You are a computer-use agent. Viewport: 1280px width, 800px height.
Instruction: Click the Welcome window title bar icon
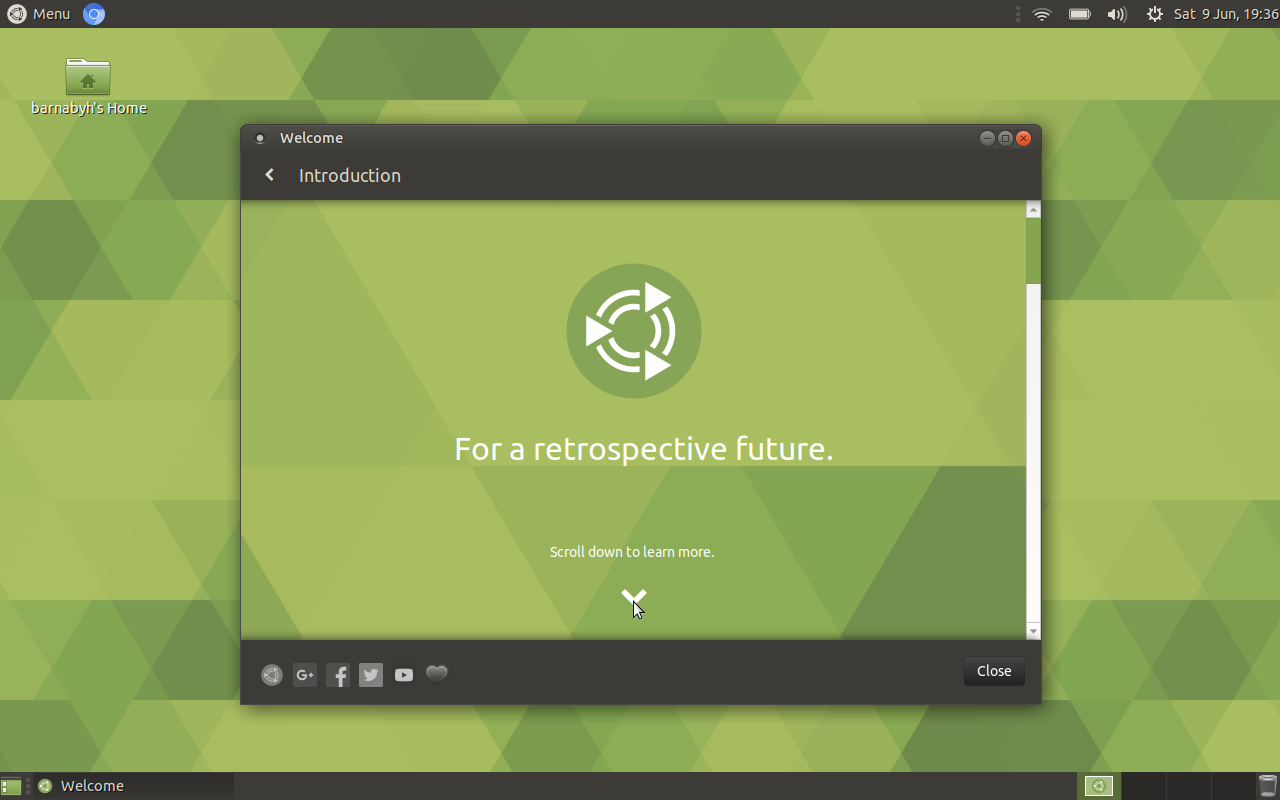[260, 139]
